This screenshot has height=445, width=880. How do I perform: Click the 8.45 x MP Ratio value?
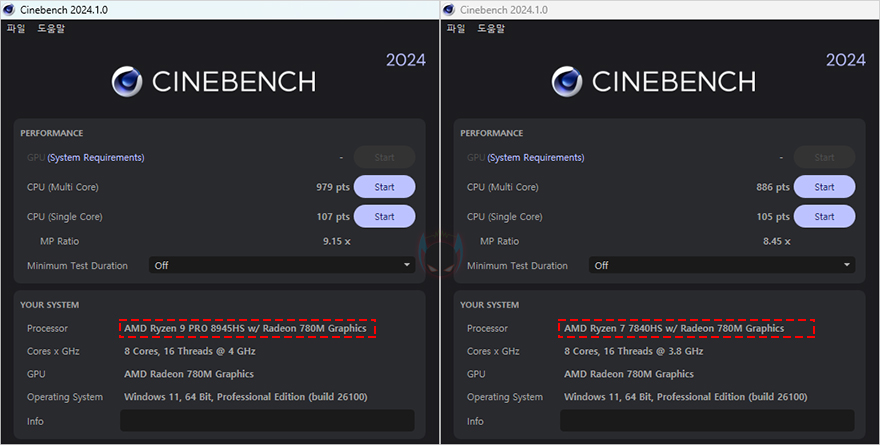[x=777, y=241]
